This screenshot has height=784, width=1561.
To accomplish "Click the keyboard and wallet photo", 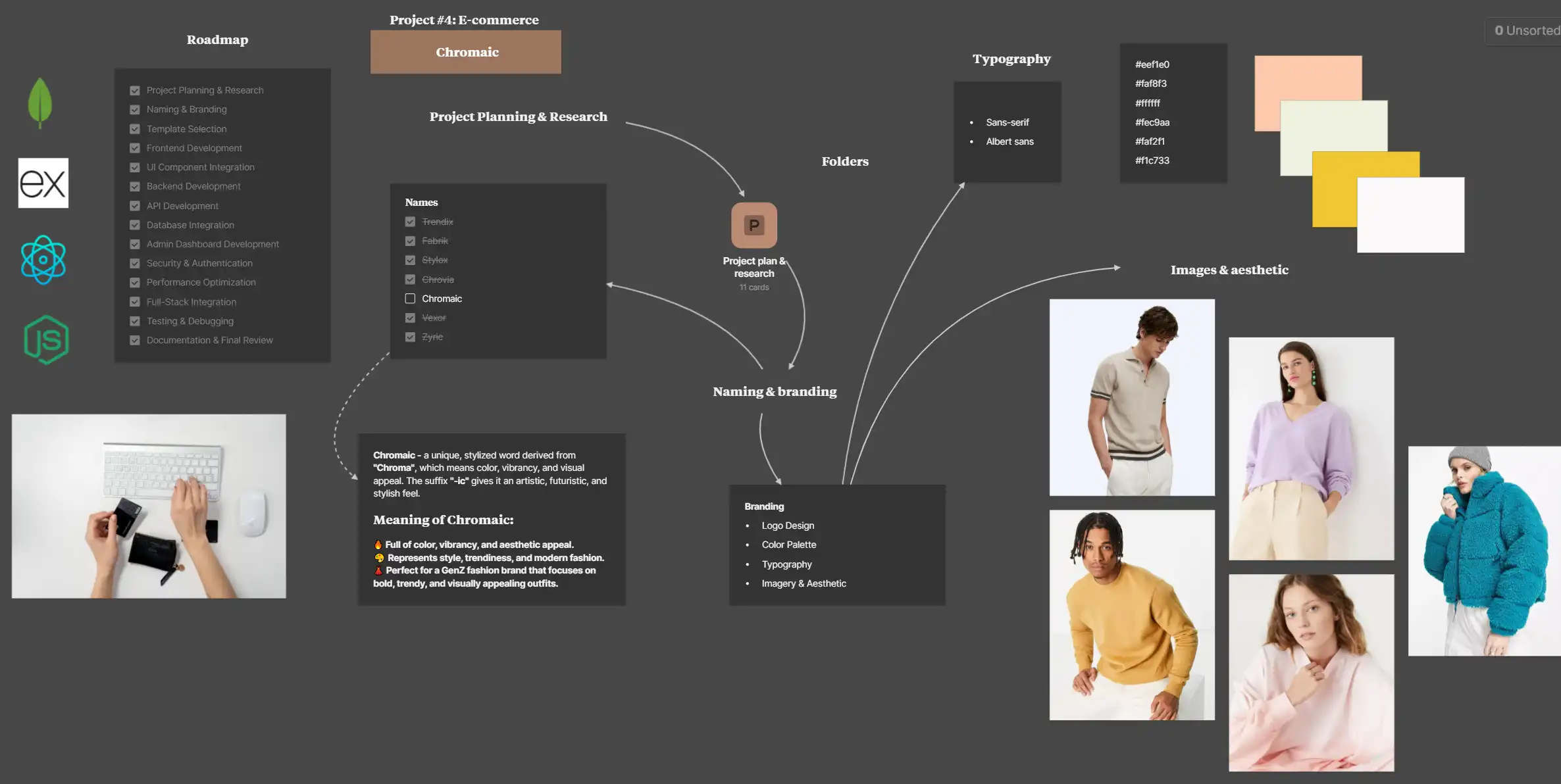I will tap(149, 506).
